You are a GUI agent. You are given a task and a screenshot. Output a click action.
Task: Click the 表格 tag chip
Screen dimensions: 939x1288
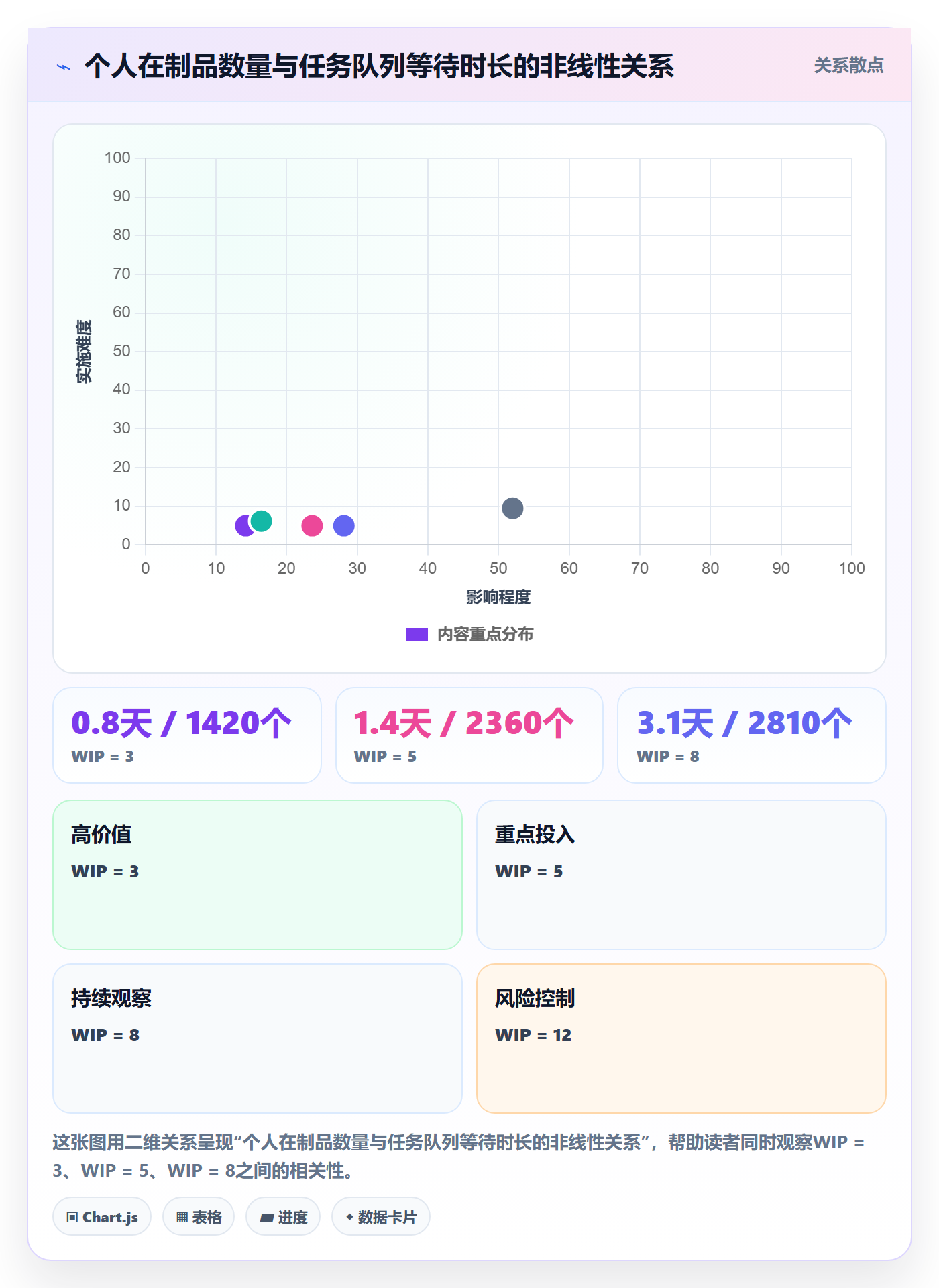199,1216
